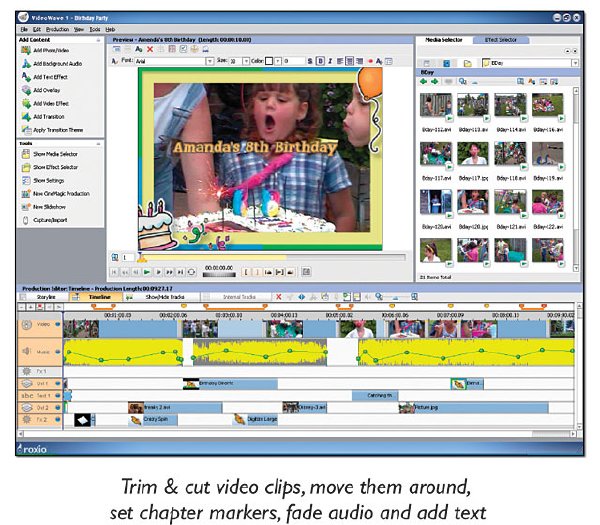Toggle loop playback in the preview controls
600x525 pixels.
click(192, 272)
